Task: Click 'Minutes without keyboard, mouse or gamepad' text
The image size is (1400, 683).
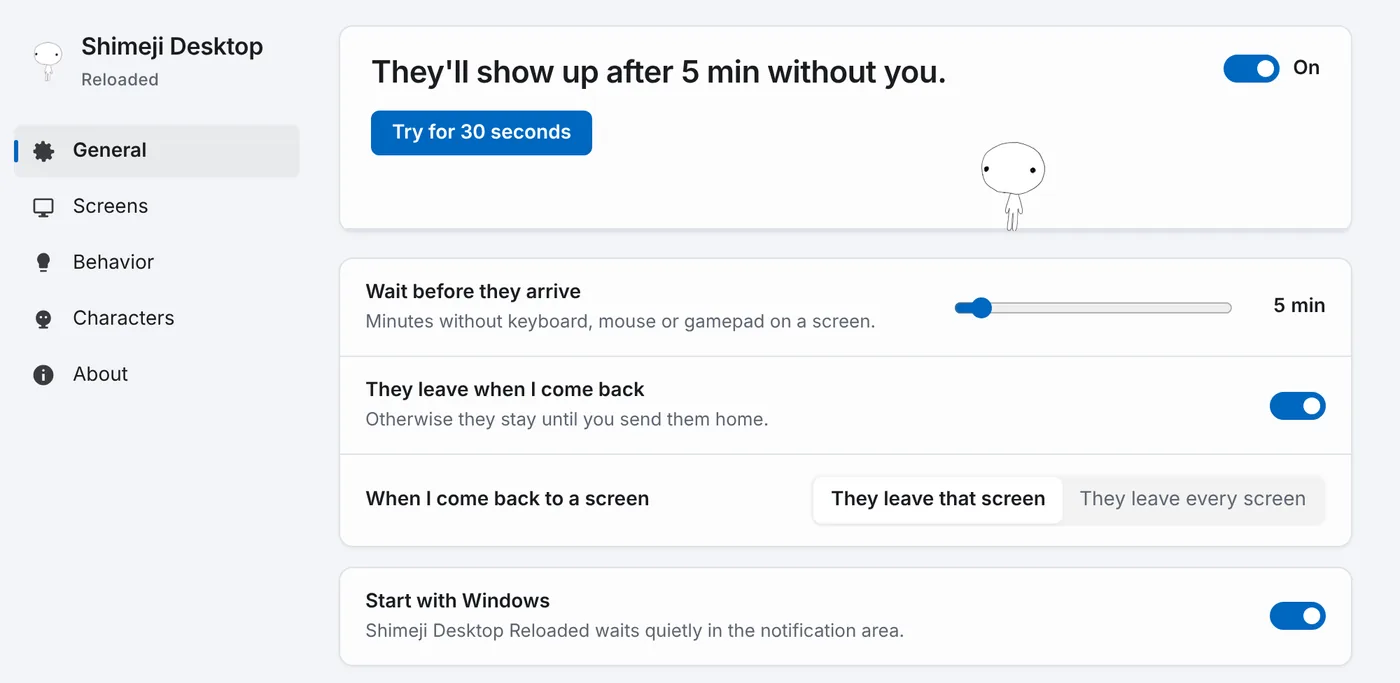Action: click(x=620, y=322)
